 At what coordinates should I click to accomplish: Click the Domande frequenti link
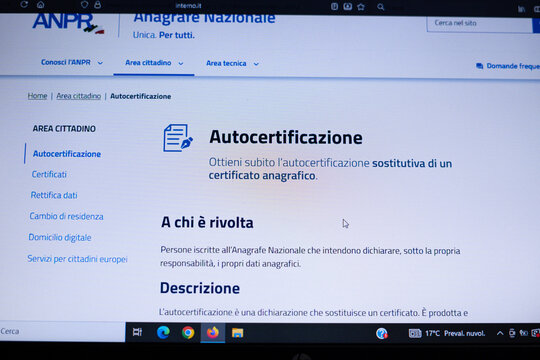pyautogui.click(x=513, y=66)
